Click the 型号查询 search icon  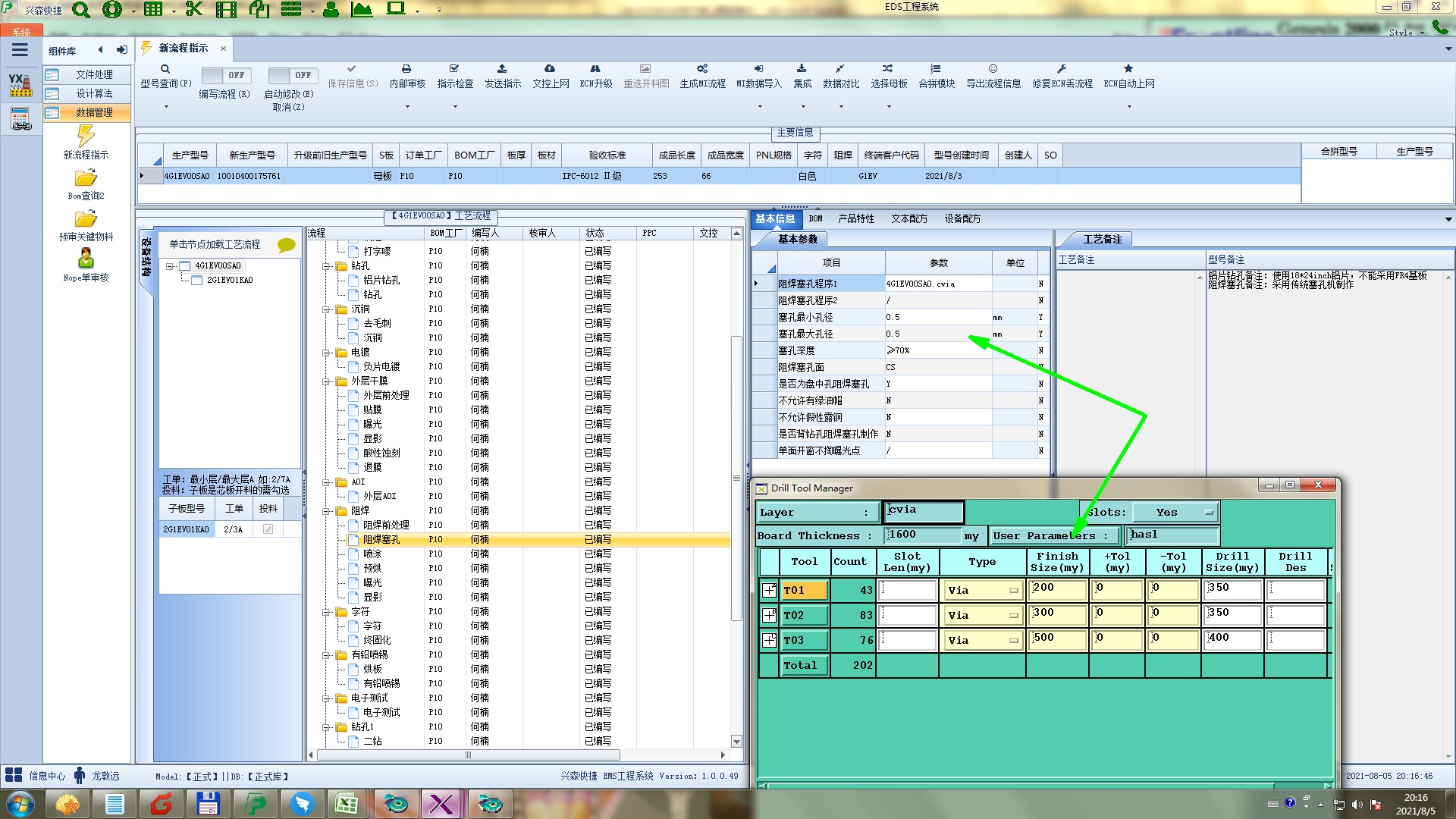165,69
